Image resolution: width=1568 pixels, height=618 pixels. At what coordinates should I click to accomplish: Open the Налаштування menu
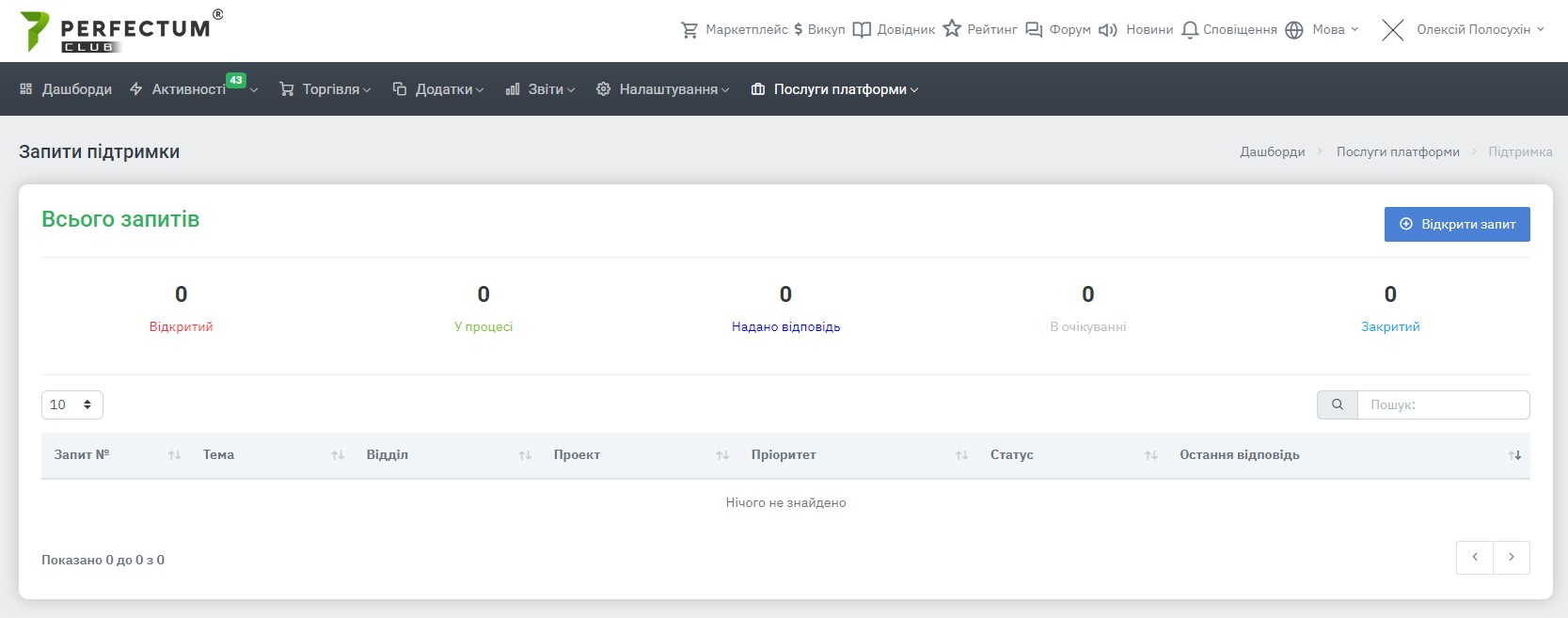[x=662, y=89]
